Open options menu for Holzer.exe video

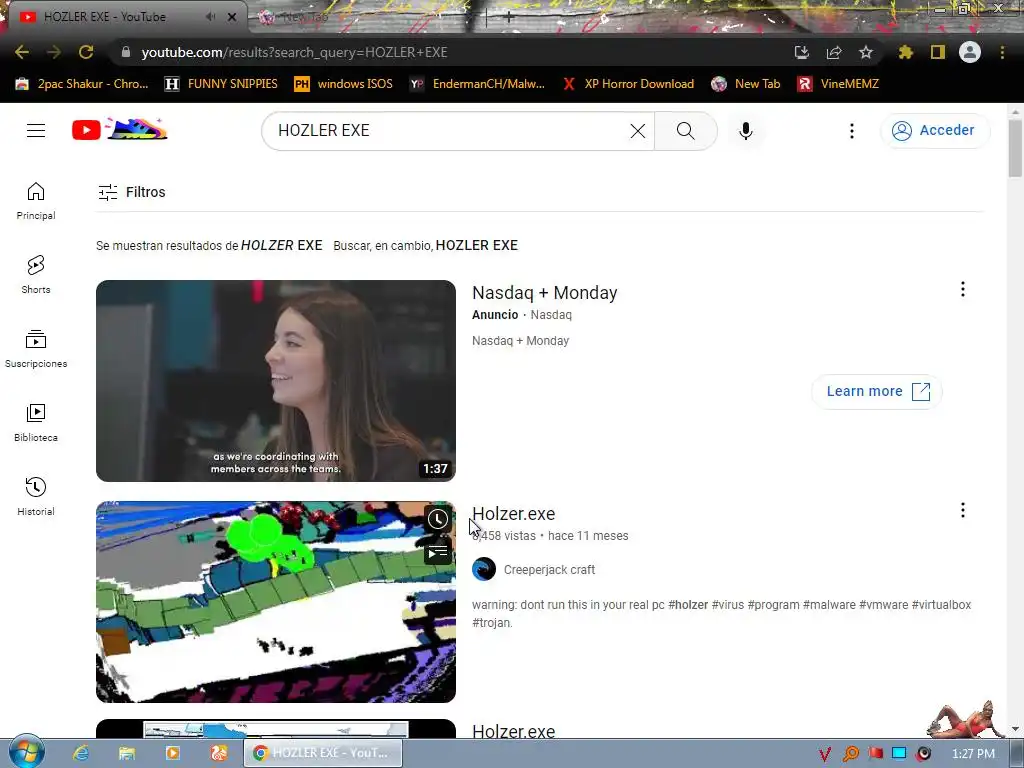[x=963, y=510]
